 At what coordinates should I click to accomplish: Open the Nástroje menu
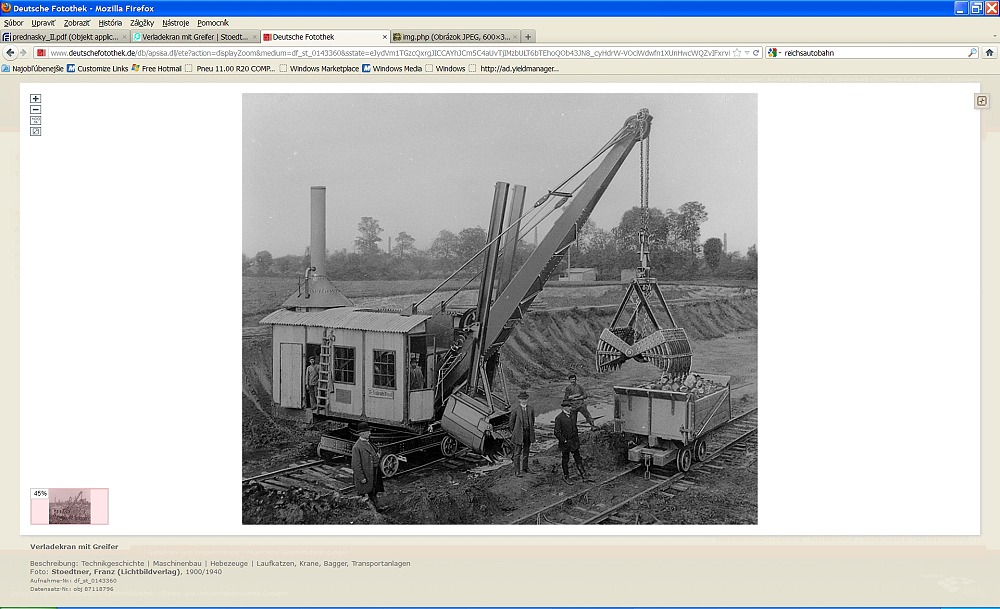click(175, 22)
